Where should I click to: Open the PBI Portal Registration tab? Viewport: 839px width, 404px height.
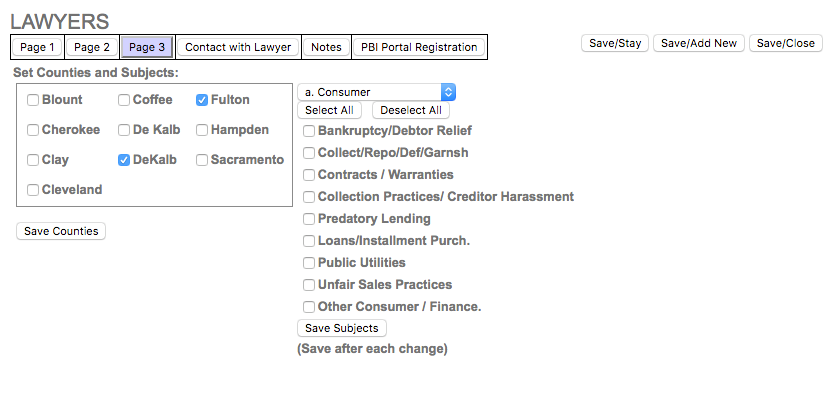(420, 47)
